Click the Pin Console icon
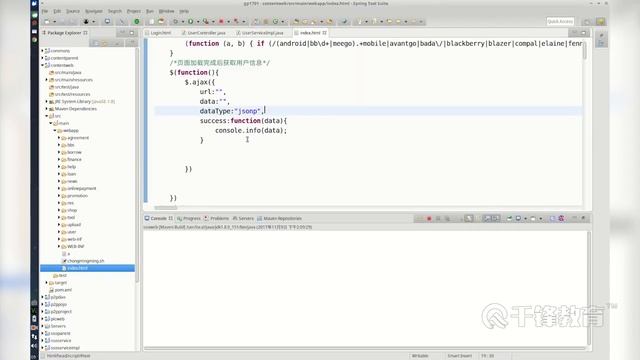The height and width of the screenshot is (360, 640). 509,219
